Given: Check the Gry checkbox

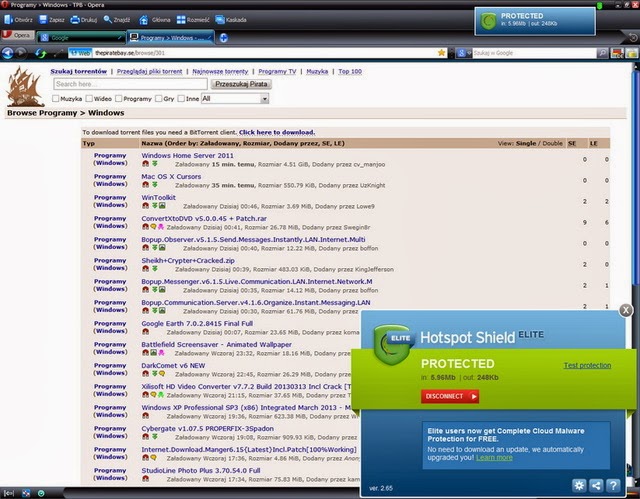Looking at the screenshot, I should pyautogui.click(x=158, y=98).
